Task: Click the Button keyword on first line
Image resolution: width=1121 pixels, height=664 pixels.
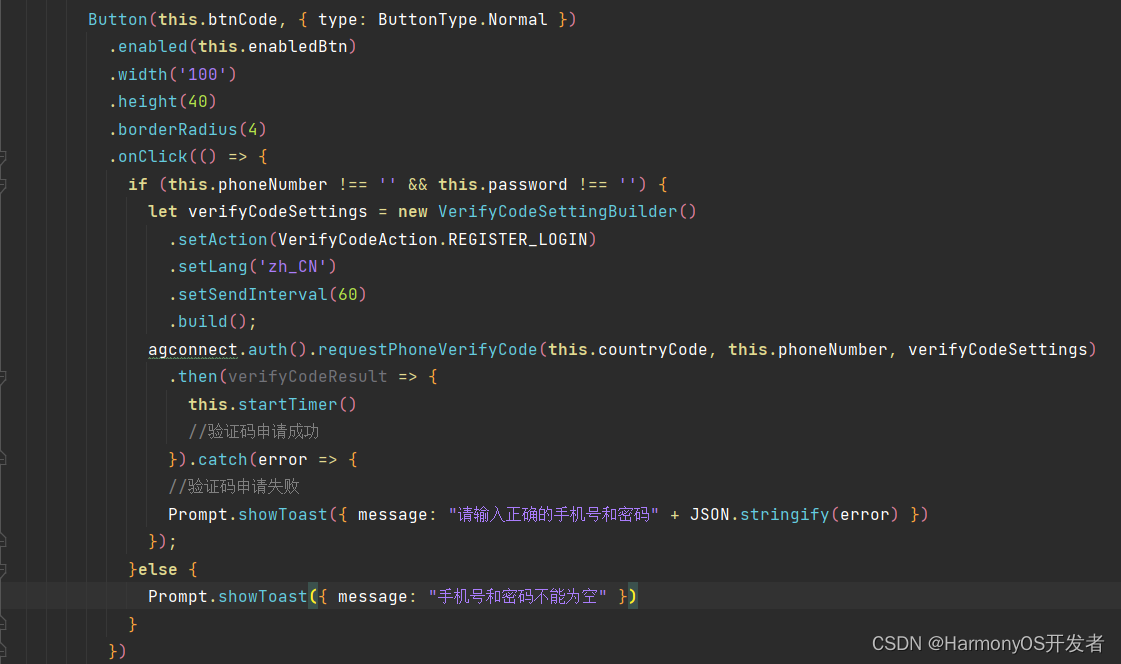Action: [117, 19]
